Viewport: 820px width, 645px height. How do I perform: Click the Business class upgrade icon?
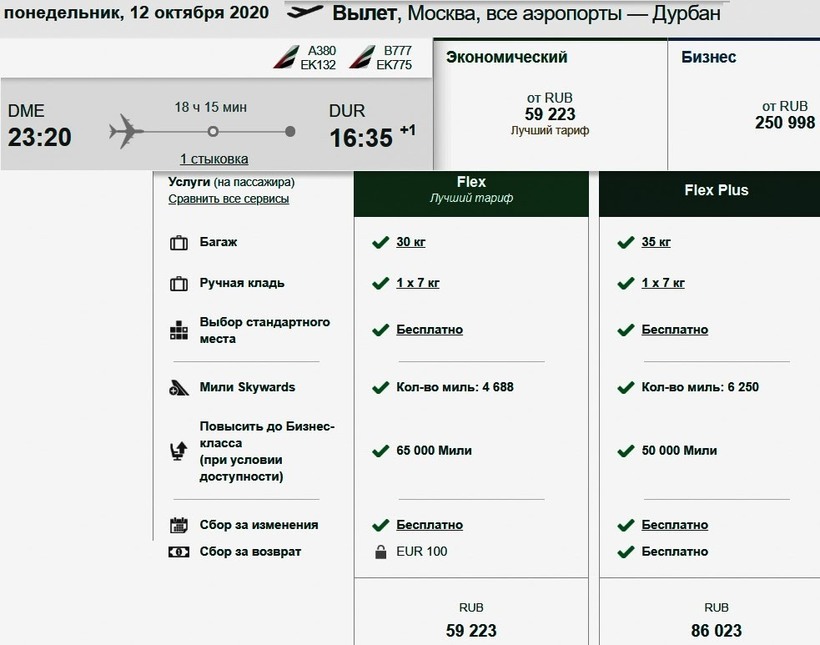click(x=179, y=452)
